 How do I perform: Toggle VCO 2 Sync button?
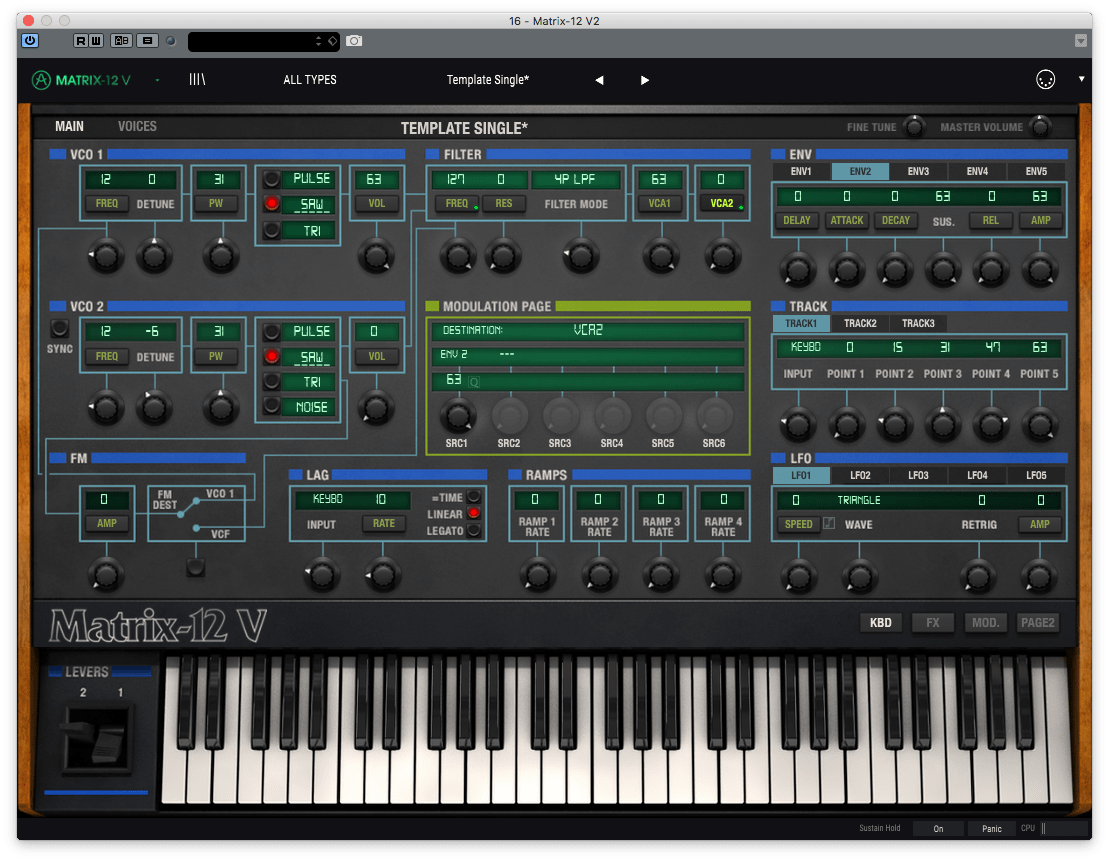click(x=59, y=328)
